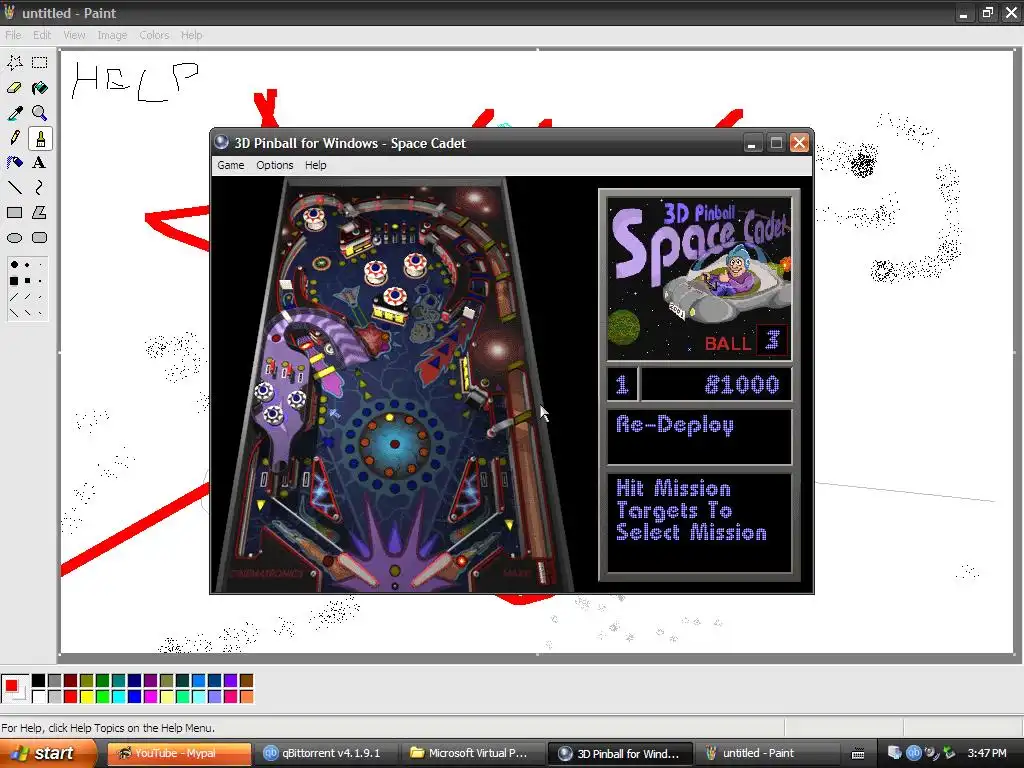The height and width of the screenshot is (768, 1024).
Task: Select the Curve tool in Paint
Action: [x=40, y=188]
